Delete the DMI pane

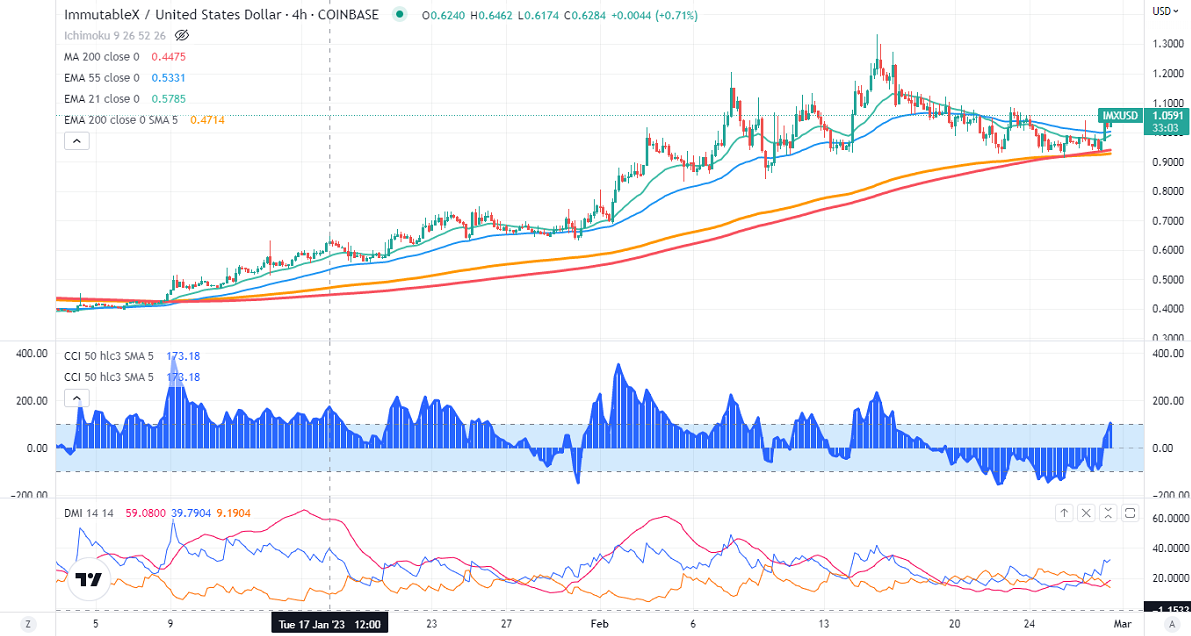1086,513
